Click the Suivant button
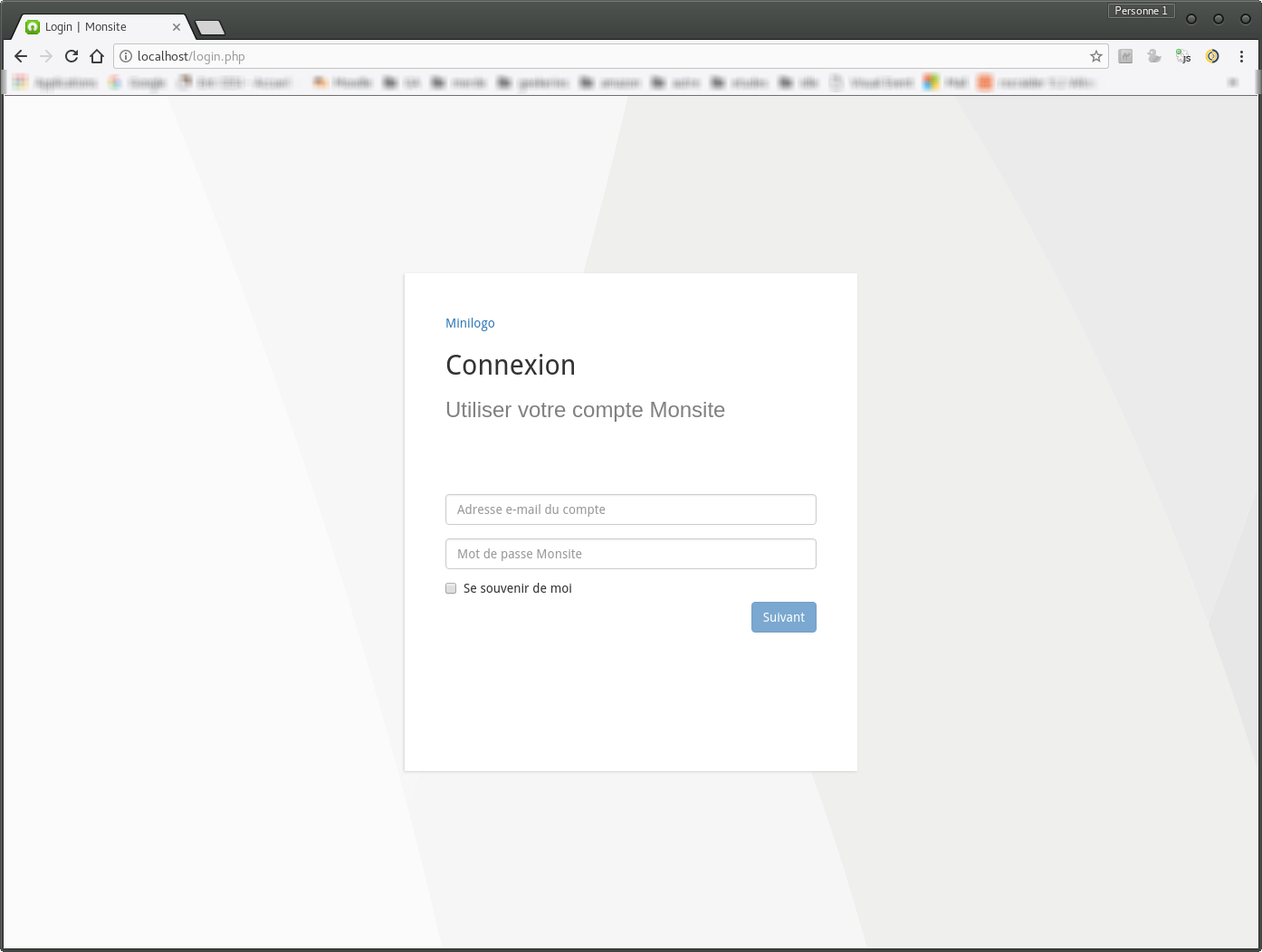The width and height of the screenshot is (1262, 952). [x=784, y=617]
